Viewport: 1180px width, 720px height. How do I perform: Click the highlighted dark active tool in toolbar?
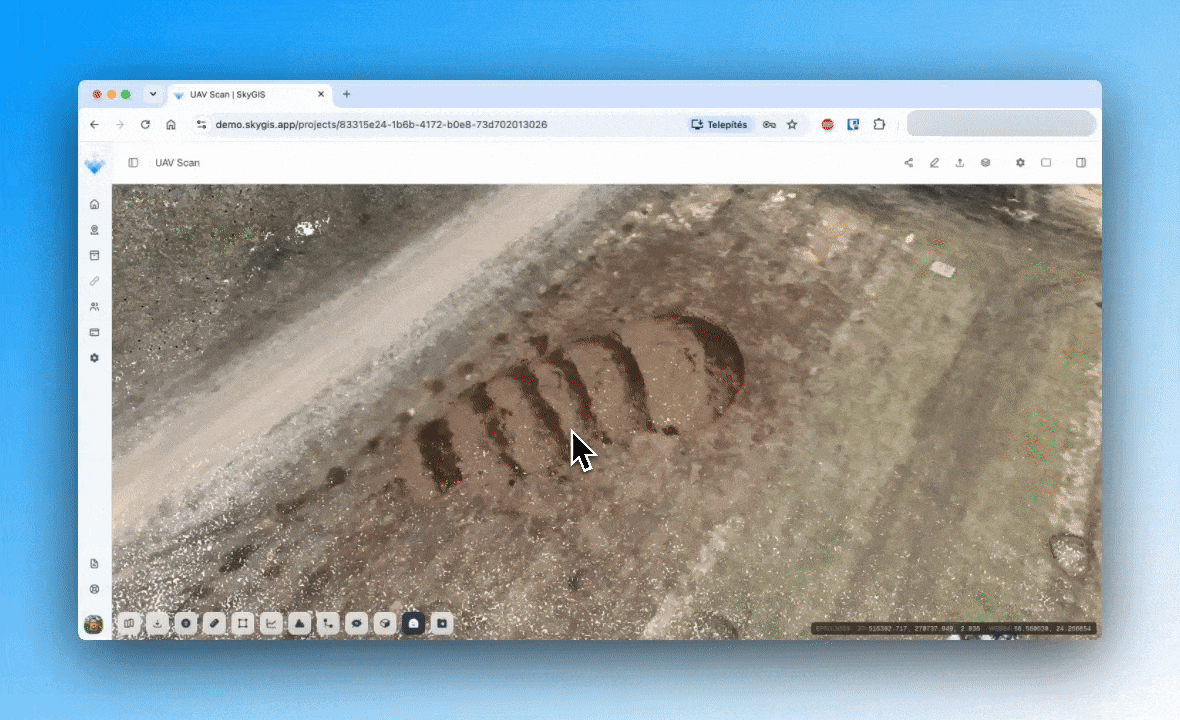(x=413, y=623)
